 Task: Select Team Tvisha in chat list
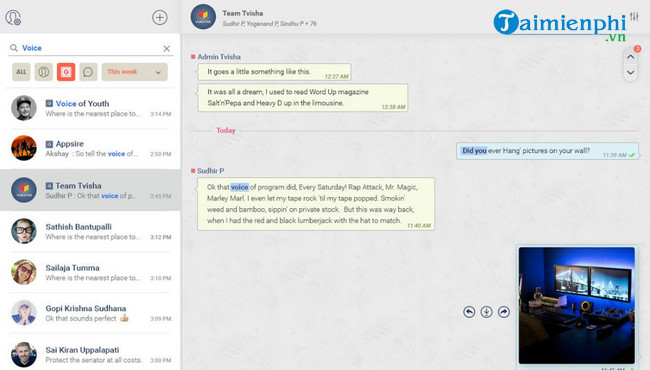[x=90, y=190]
